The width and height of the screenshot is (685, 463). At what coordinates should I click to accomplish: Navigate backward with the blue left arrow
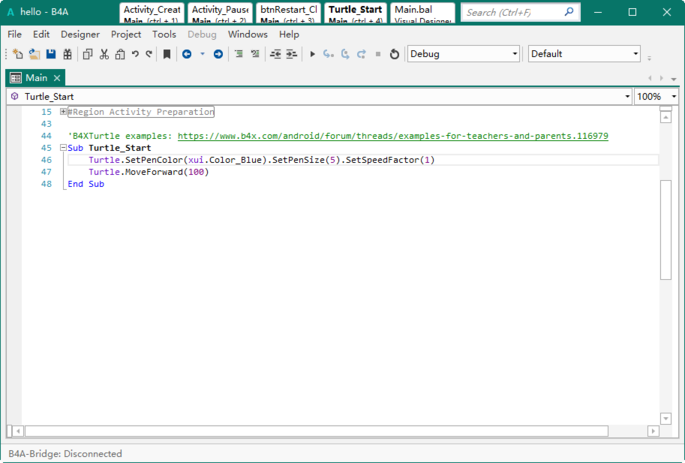[x=187, y=54]
